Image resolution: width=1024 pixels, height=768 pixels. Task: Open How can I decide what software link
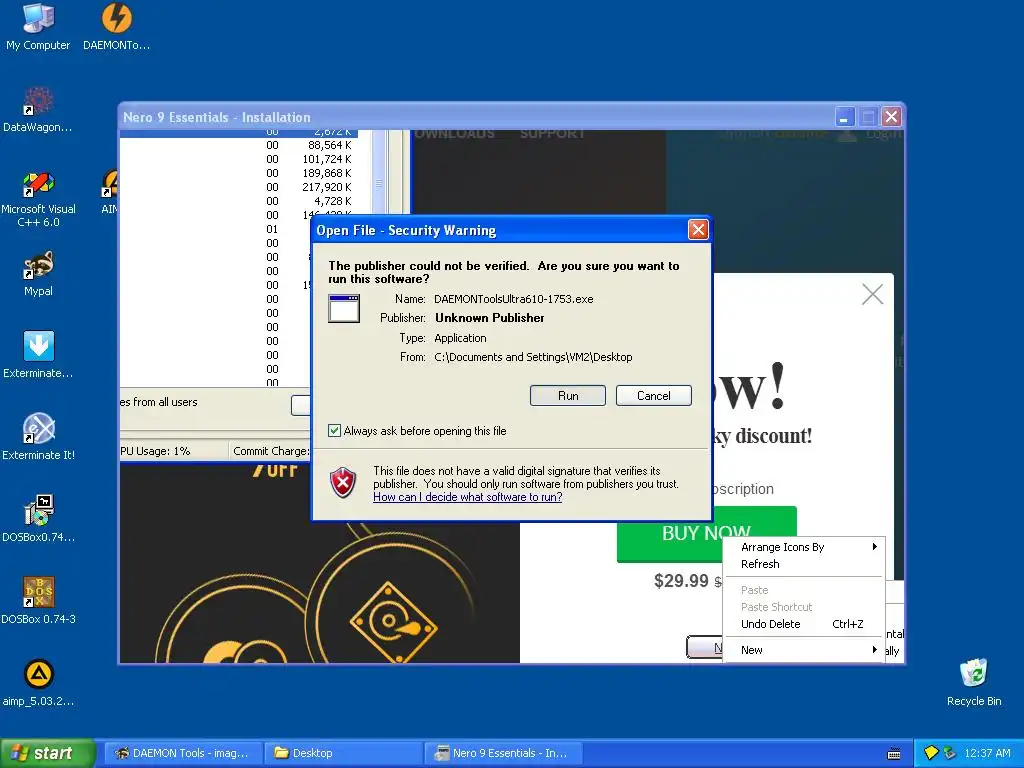coord(468,497)
